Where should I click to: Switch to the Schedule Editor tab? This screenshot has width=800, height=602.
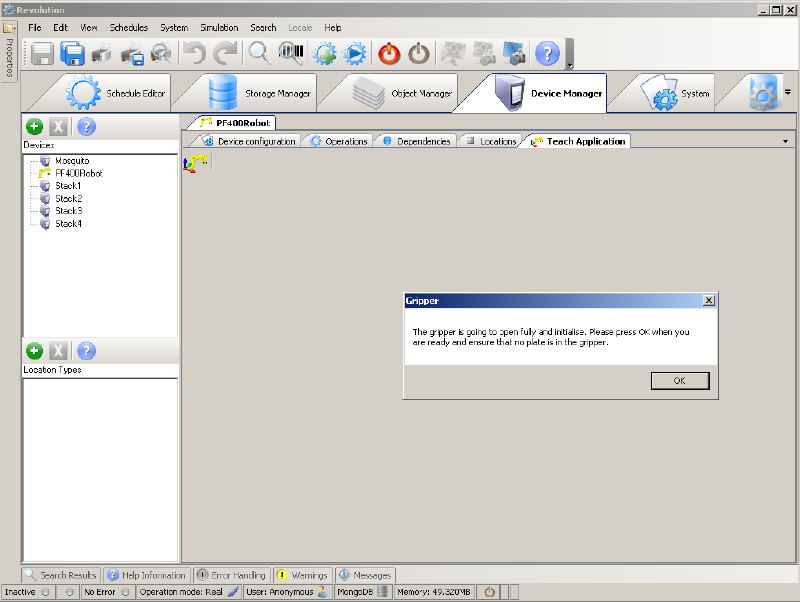[x=120, y=94]
